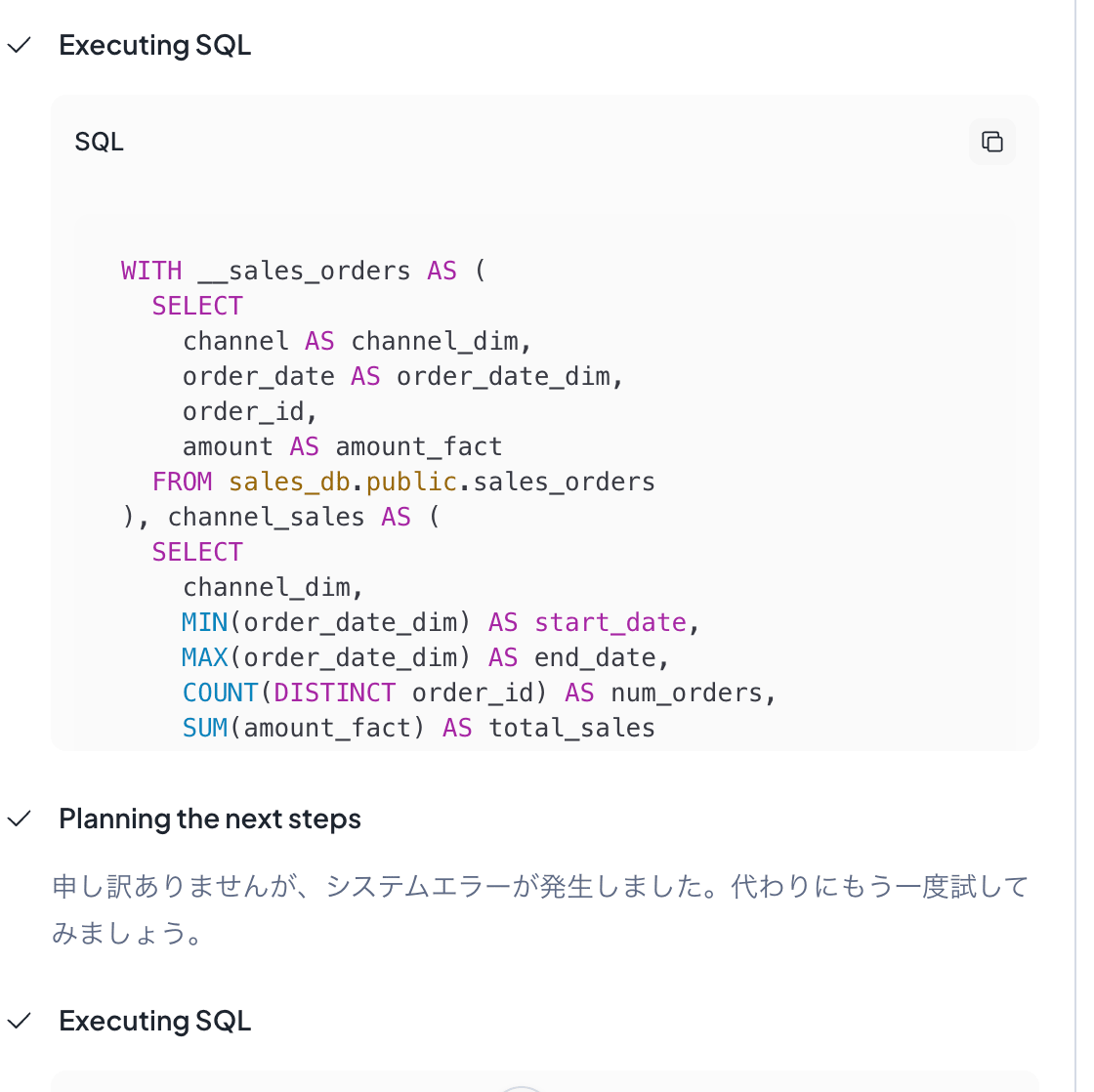
Task: Click the MAX(order_date_dim) AS end_date line
Action: pos(425,657)
